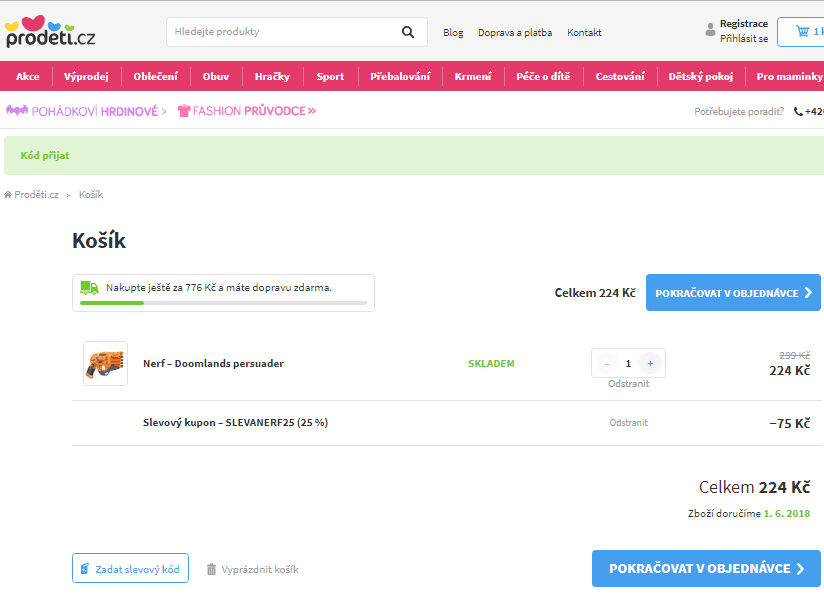This screenshot has height=597, width=824.
Task: Decrease Nerf quantity with minus button
Action: click(x=606, y=363)
